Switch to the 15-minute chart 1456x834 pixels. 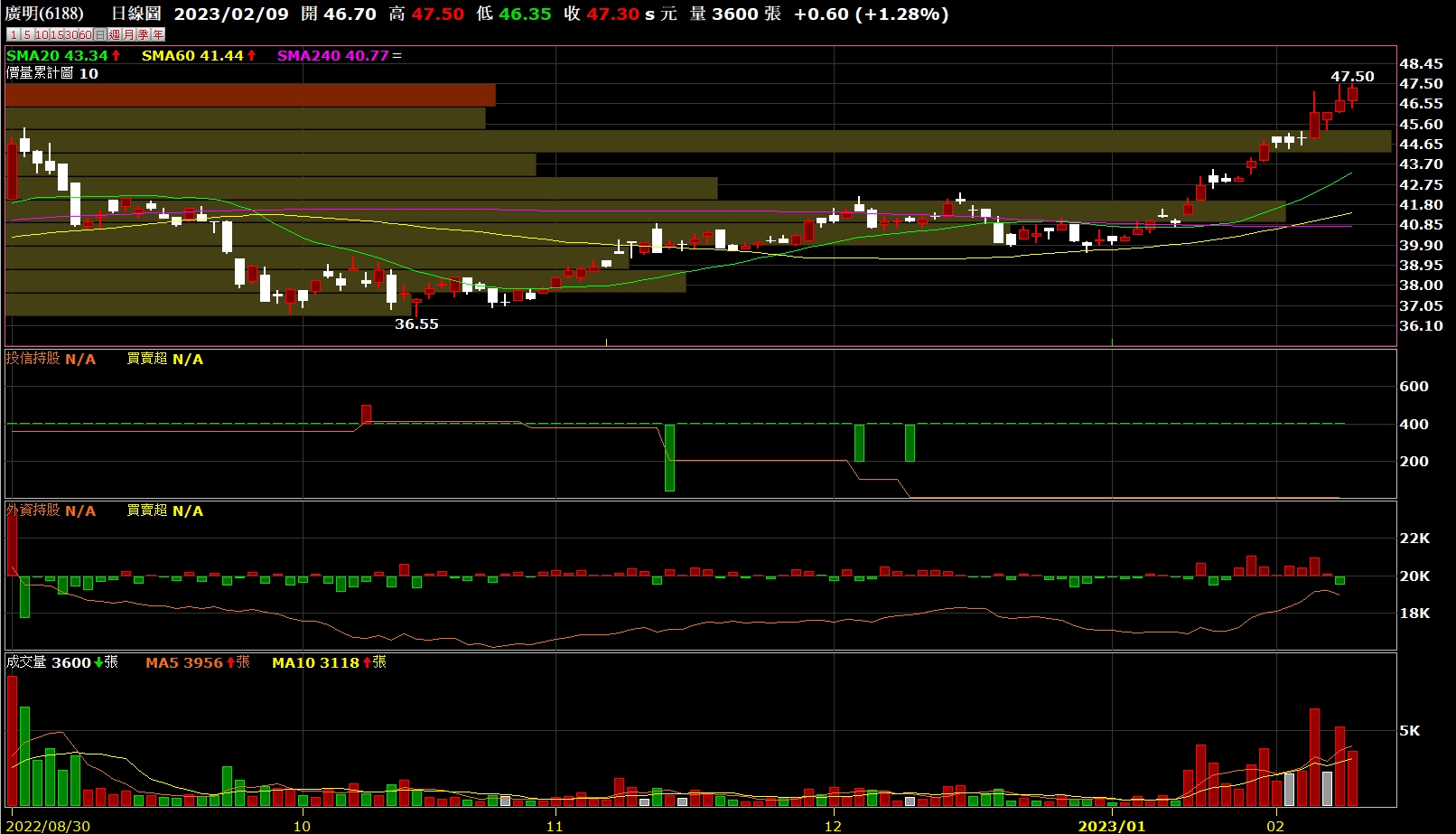point(57,34)
